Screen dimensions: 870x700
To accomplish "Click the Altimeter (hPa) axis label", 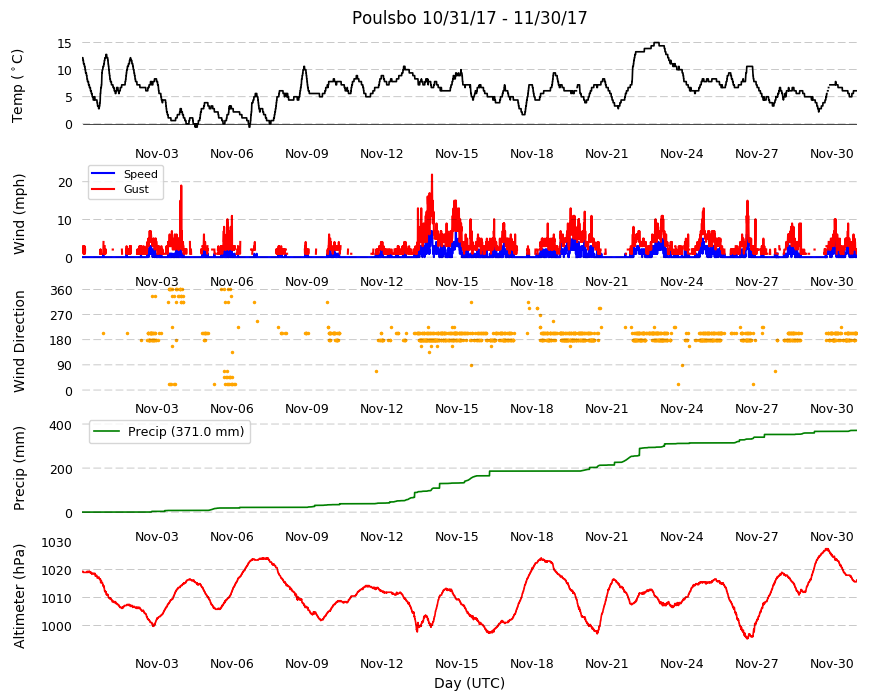I will point(19,596).
